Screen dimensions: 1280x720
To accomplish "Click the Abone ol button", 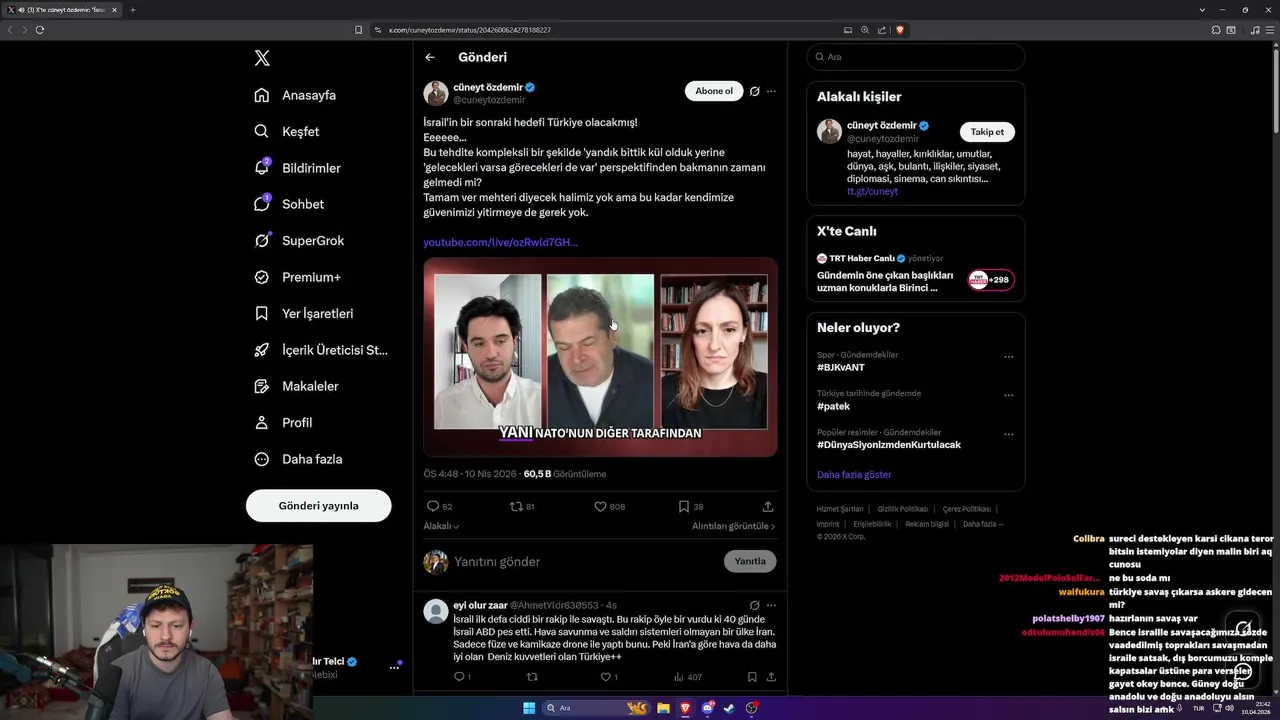I will [x=714, y=91].
